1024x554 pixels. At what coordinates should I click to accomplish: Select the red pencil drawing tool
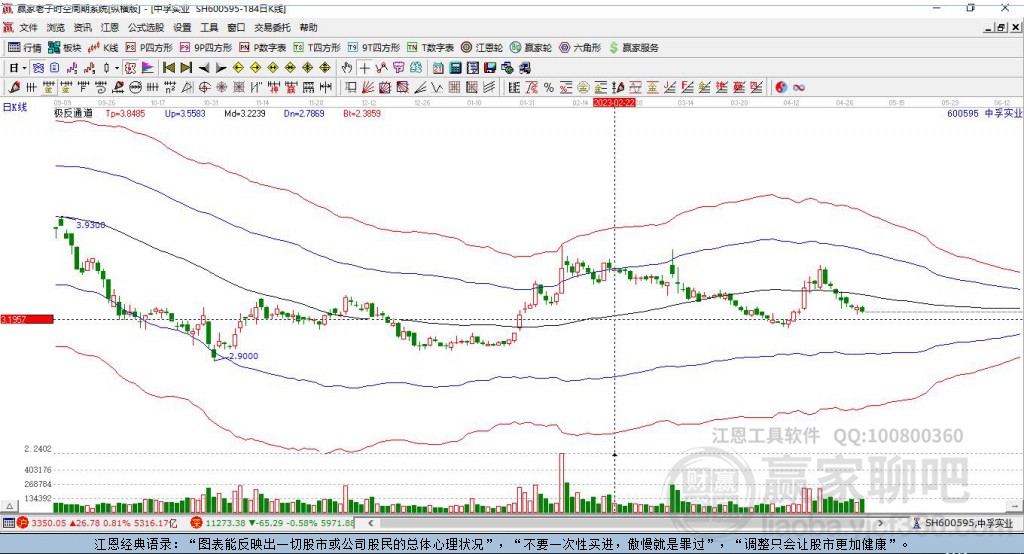(x=14, y=88)
